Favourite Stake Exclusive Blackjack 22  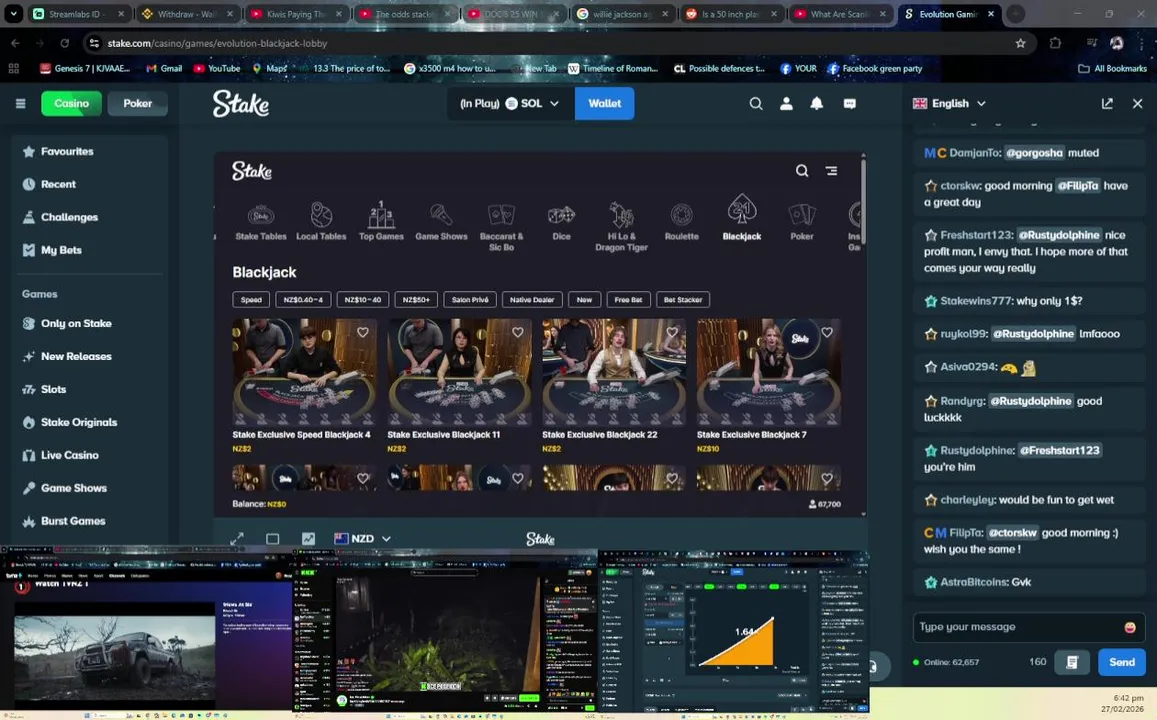pyautogui.click(x=672, y=333)
